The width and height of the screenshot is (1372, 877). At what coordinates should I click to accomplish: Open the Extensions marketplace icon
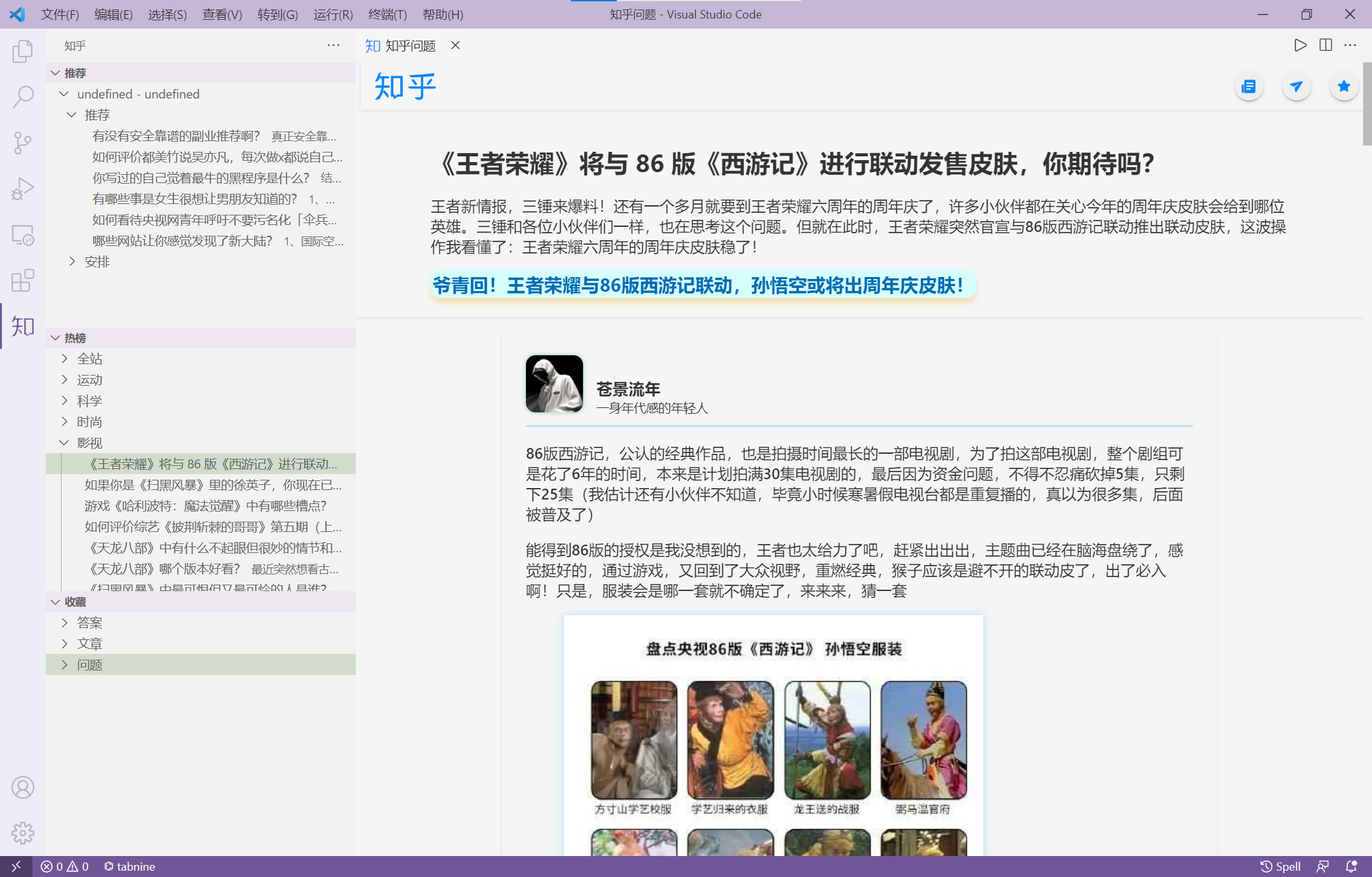tap(23, 280)
